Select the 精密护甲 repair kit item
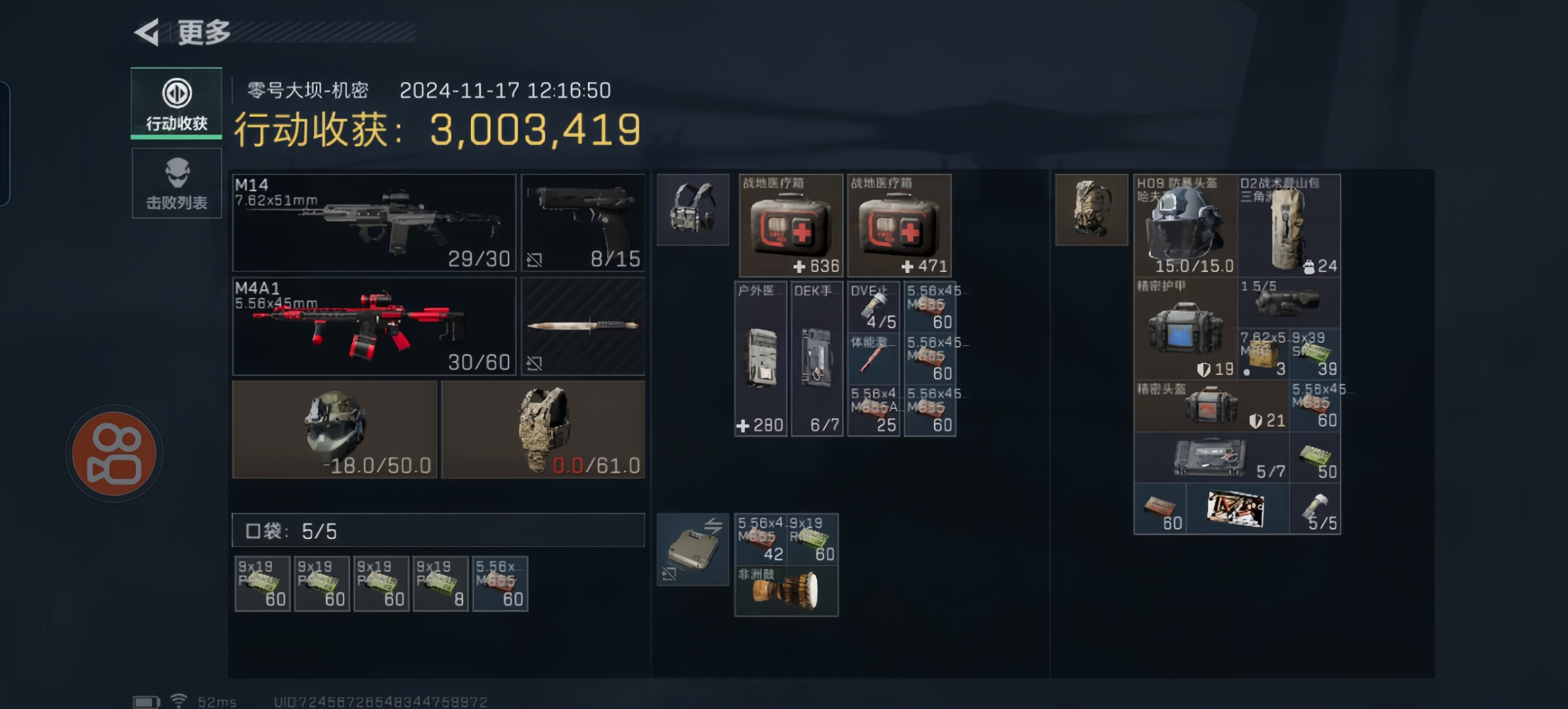The width and height of the screenshot is (1568, 709). point(1185,328)
